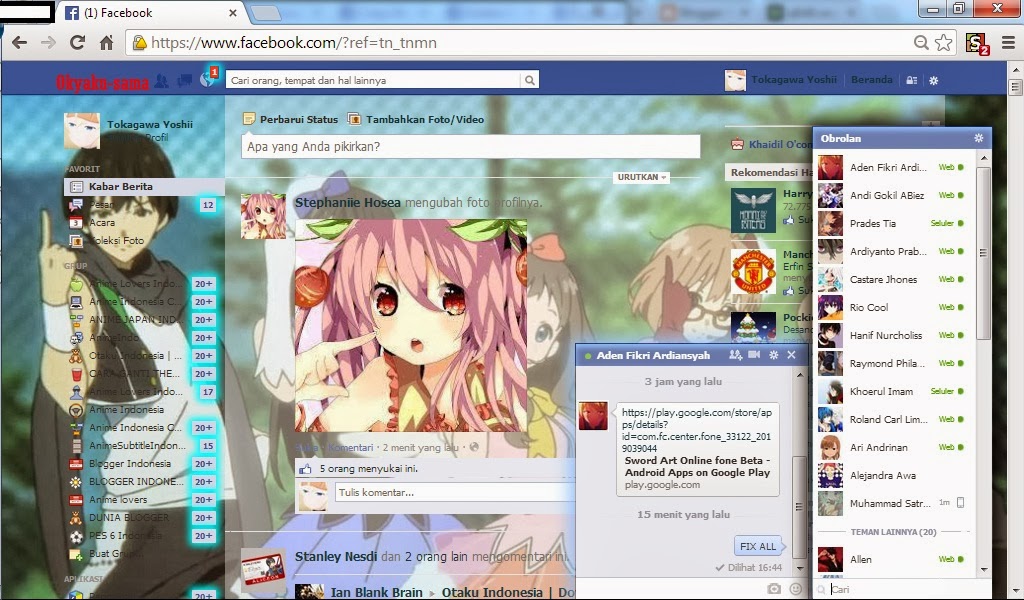The height and width of the screenshot is (600, 1024).
Task: Click the Facebook search magnifier button
Action: [x=530, y=80]
